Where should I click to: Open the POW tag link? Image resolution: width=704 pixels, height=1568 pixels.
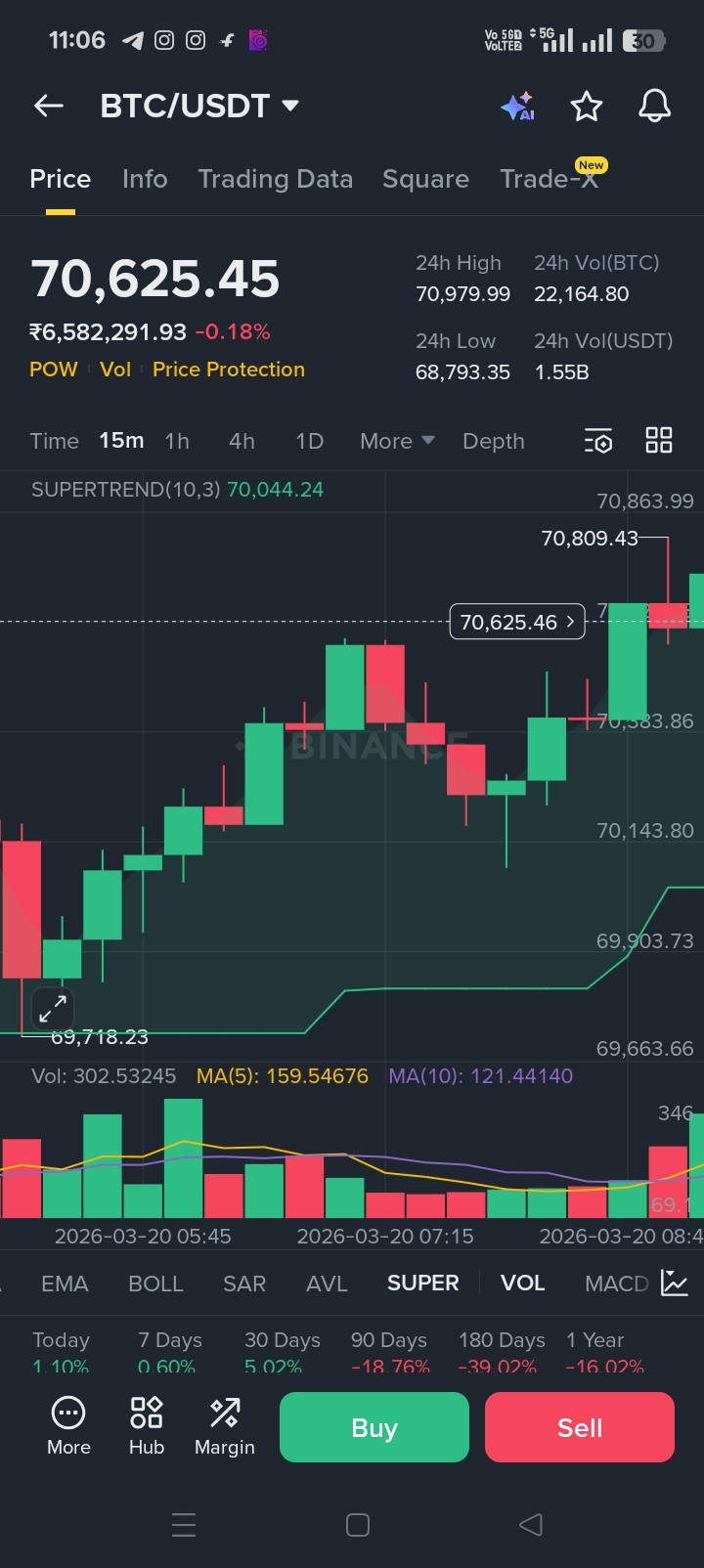[x=54, y=370]
